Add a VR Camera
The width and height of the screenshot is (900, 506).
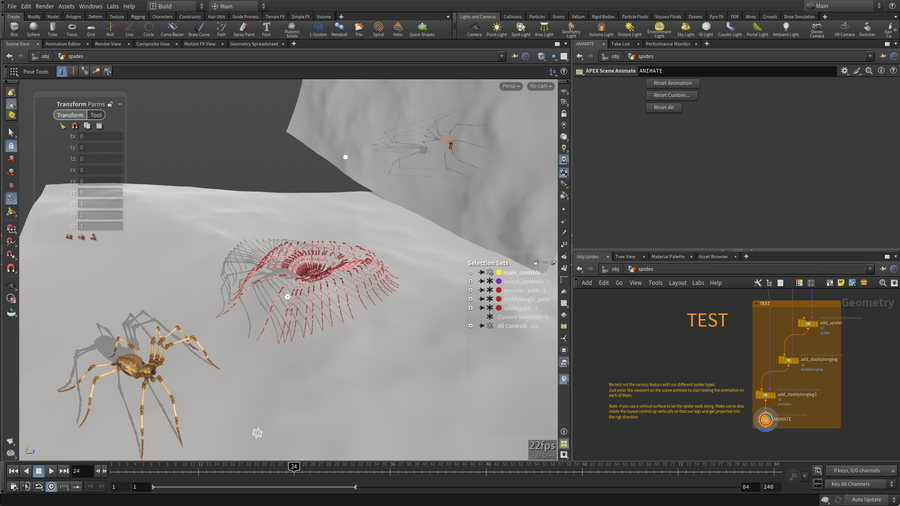(844, 29)
